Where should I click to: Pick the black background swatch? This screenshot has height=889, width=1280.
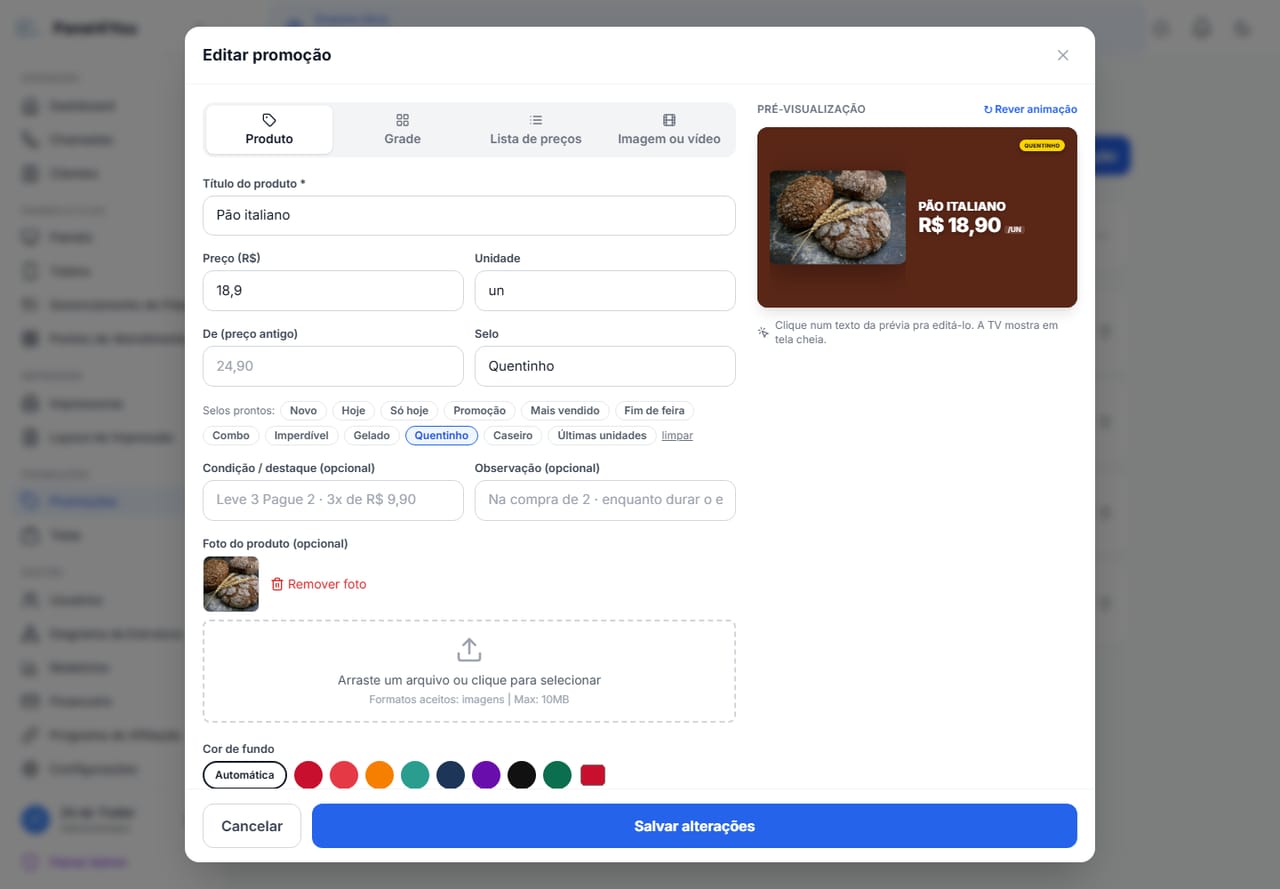pyautogui.click(x=521, y=775)
